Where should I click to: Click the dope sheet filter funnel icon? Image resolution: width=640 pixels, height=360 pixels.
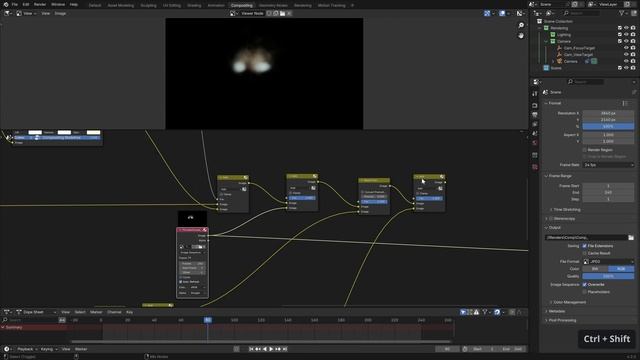[x=484, y=312]
